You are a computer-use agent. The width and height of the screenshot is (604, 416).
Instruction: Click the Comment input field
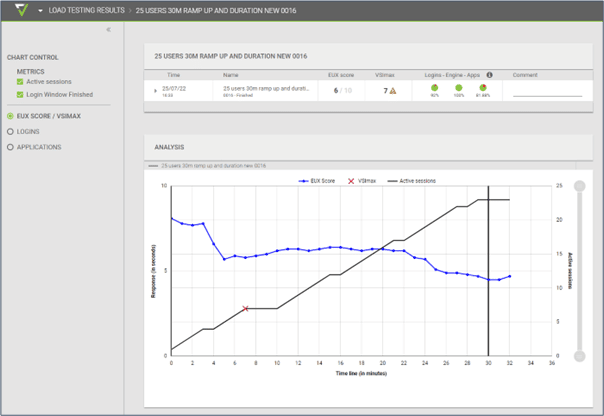pos(547,92)
